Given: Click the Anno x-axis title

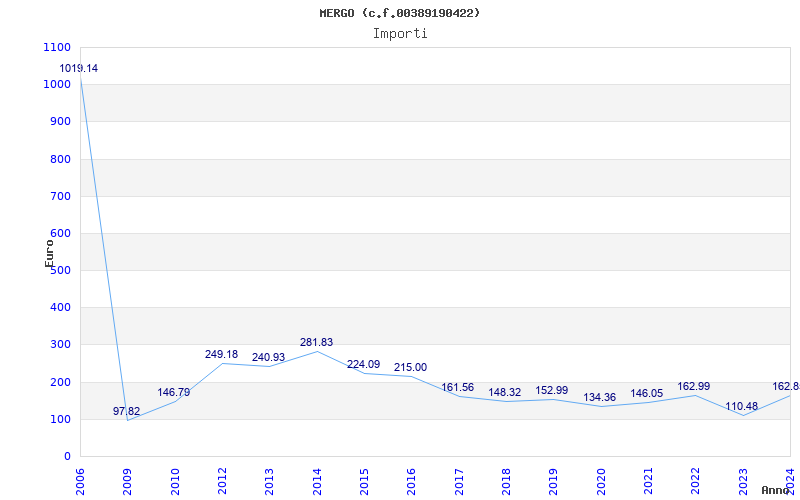Looking at the screenshot, I should (776, 490).
